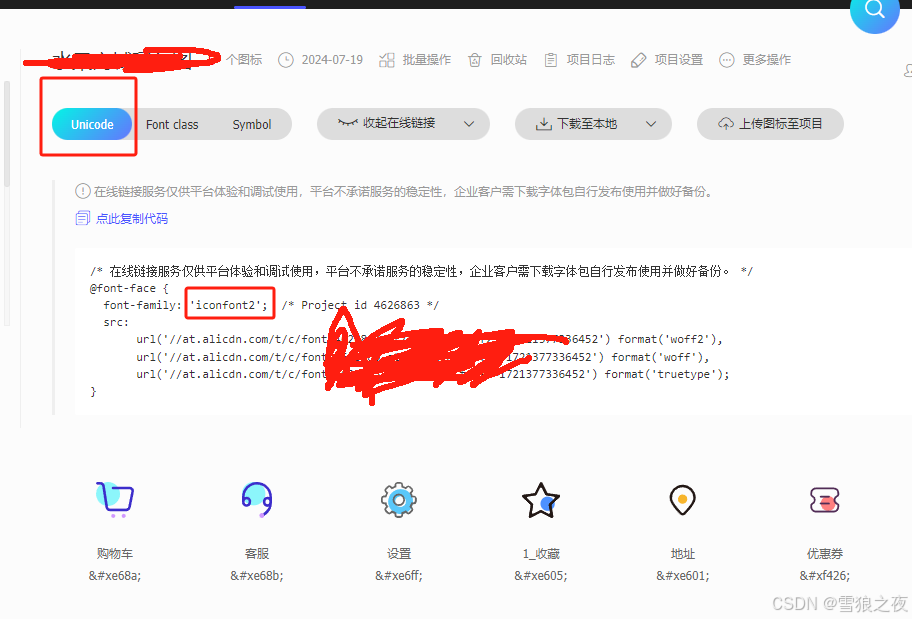Select the Unicode tab

point(92,124)
